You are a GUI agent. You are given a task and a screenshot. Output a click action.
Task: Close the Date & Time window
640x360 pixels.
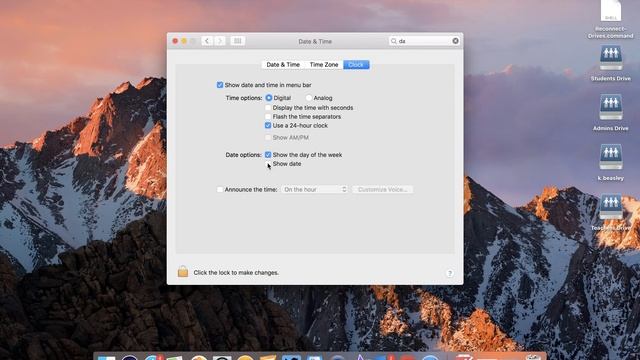pyautogui.click(x=175, y=41)
